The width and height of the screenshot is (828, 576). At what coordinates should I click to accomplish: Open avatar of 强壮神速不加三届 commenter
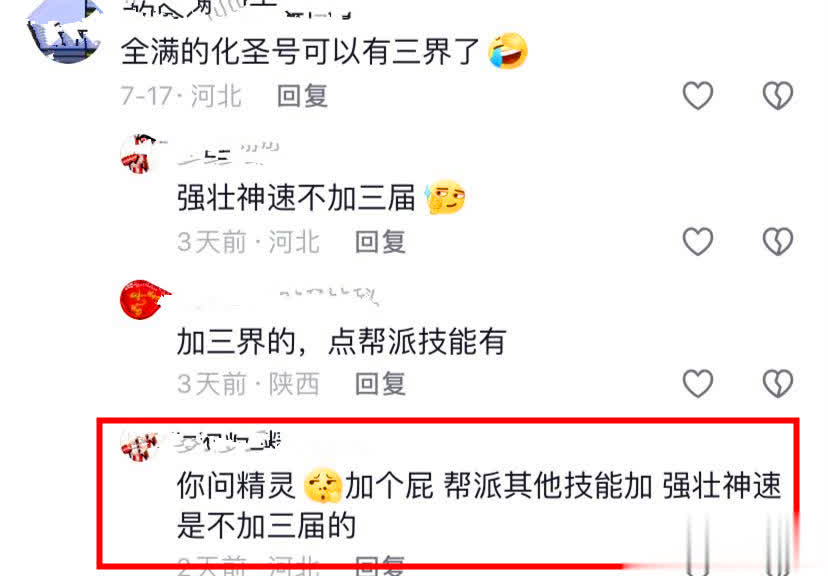tap(142, 154)
